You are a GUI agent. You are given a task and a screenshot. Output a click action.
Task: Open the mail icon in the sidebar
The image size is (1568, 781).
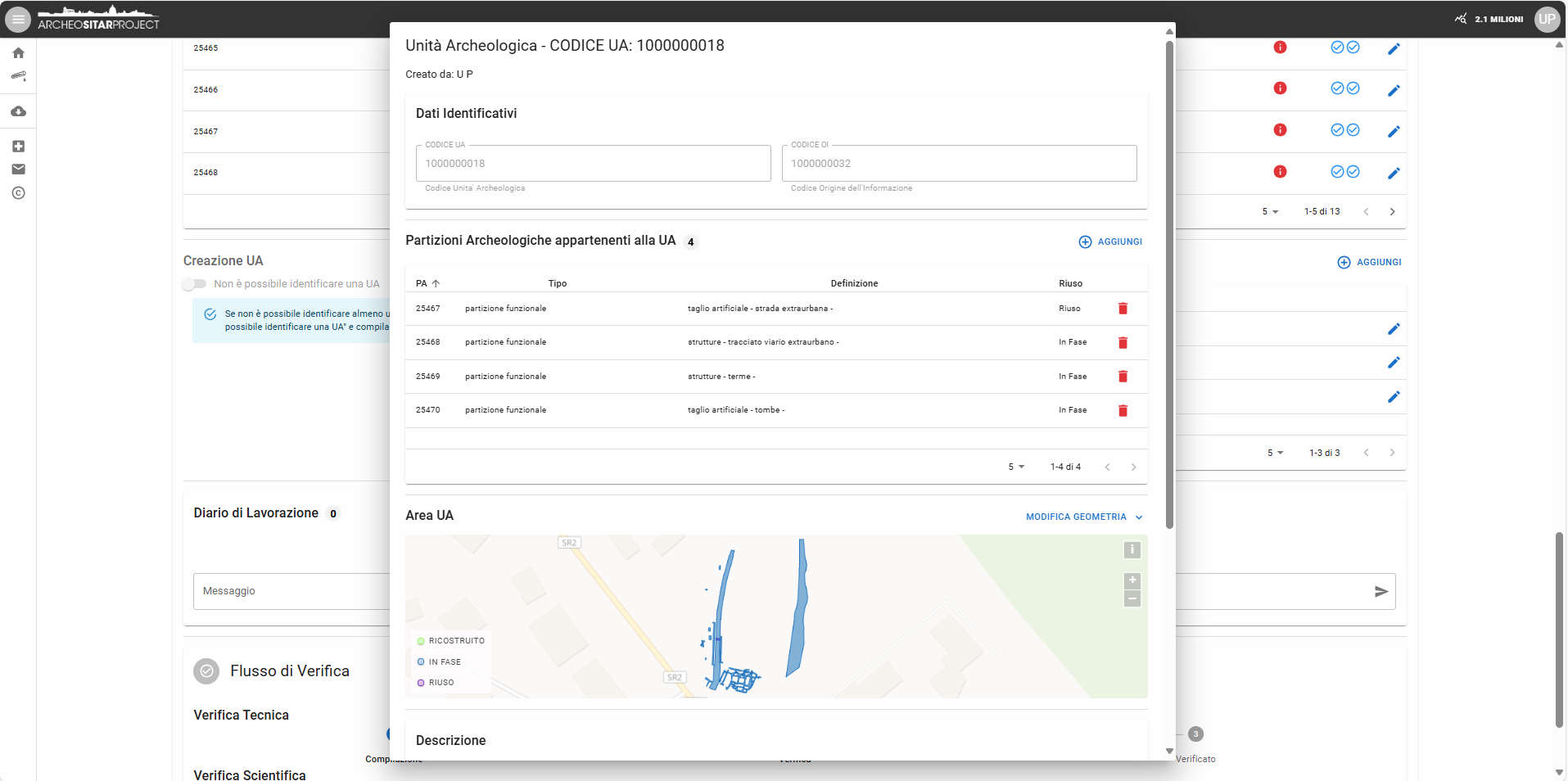[x=18, y=169]
